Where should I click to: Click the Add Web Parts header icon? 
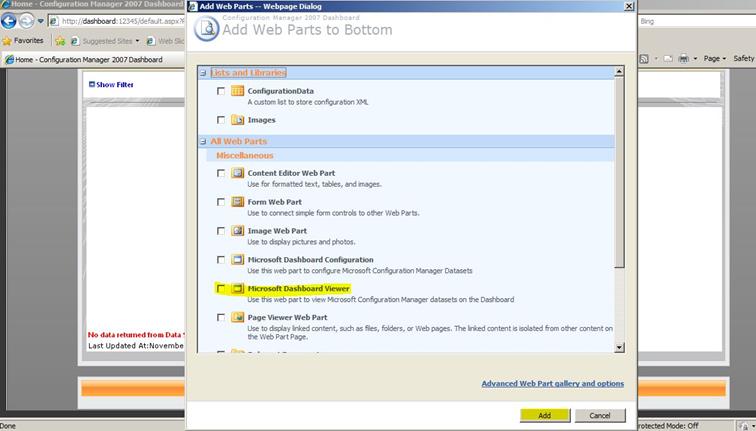click(x=206, y=28)
